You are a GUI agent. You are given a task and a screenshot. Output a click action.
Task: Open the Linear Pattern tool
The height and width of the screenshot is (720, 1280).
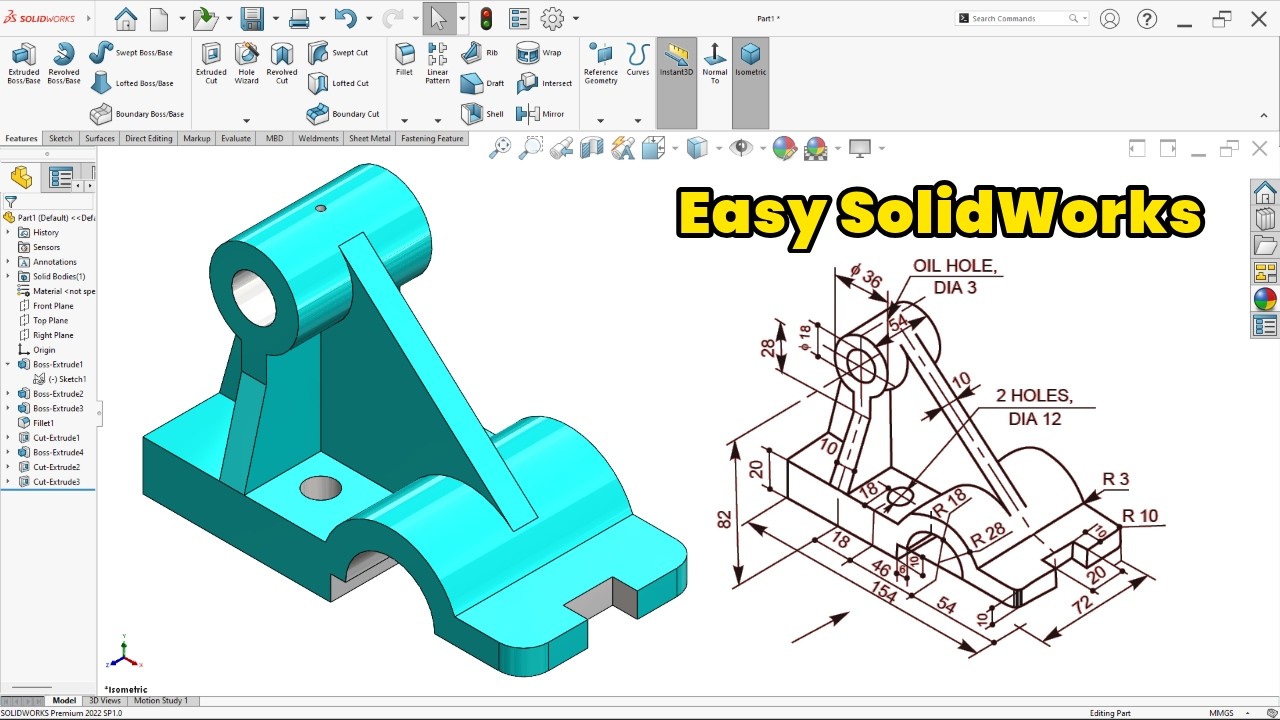[437, 64]
